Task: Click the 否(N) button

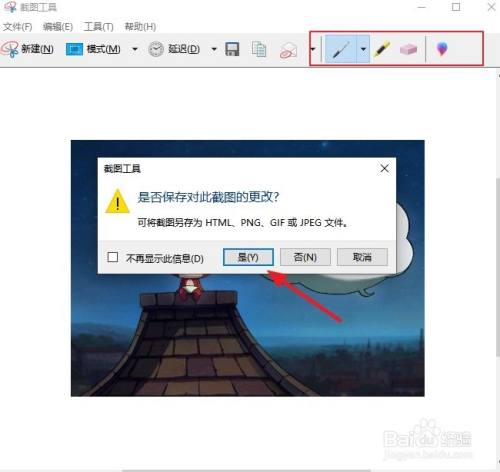Action: point(305,257)
